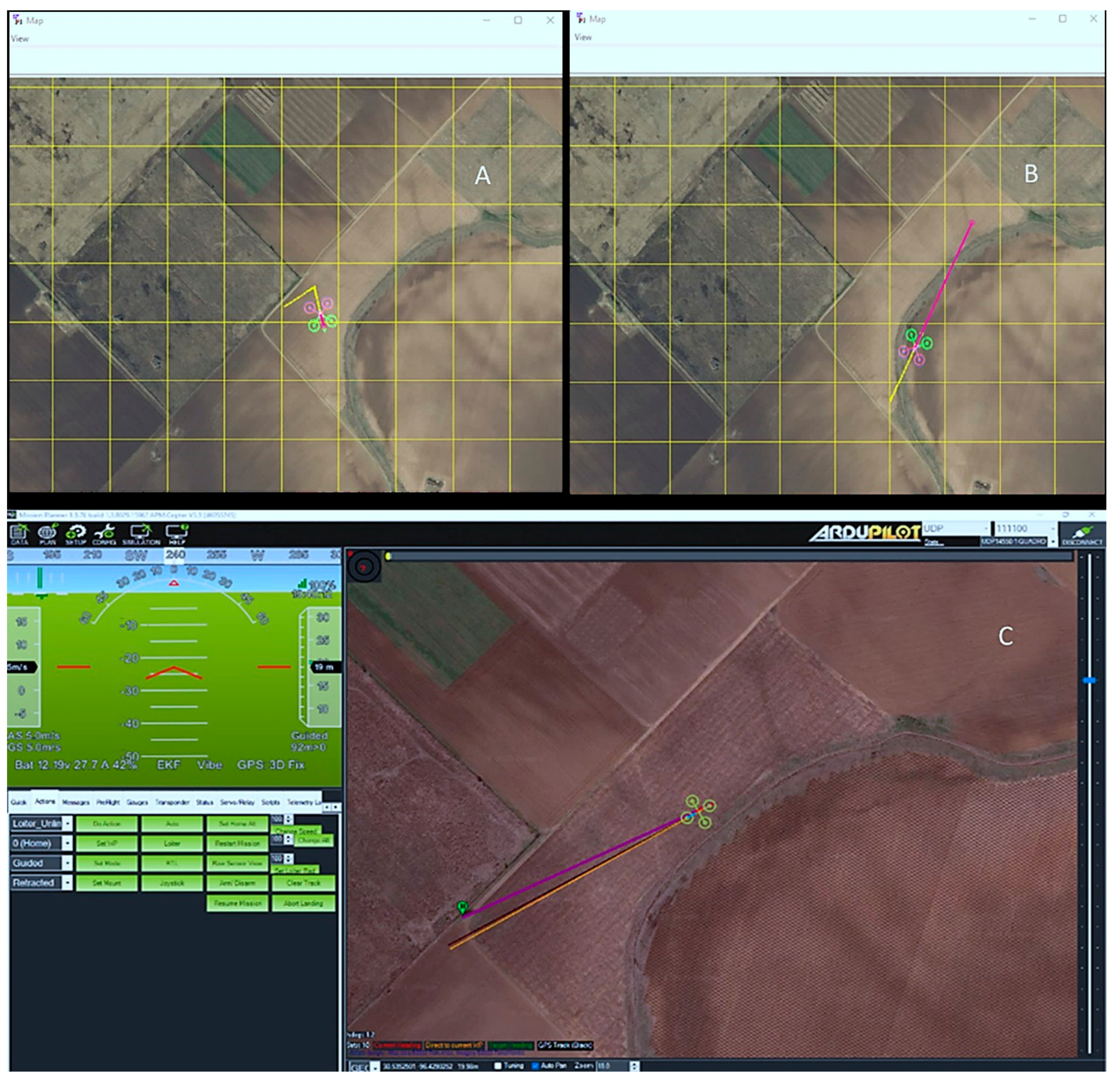Expand the Guided mode dropdown

(67, 863)
